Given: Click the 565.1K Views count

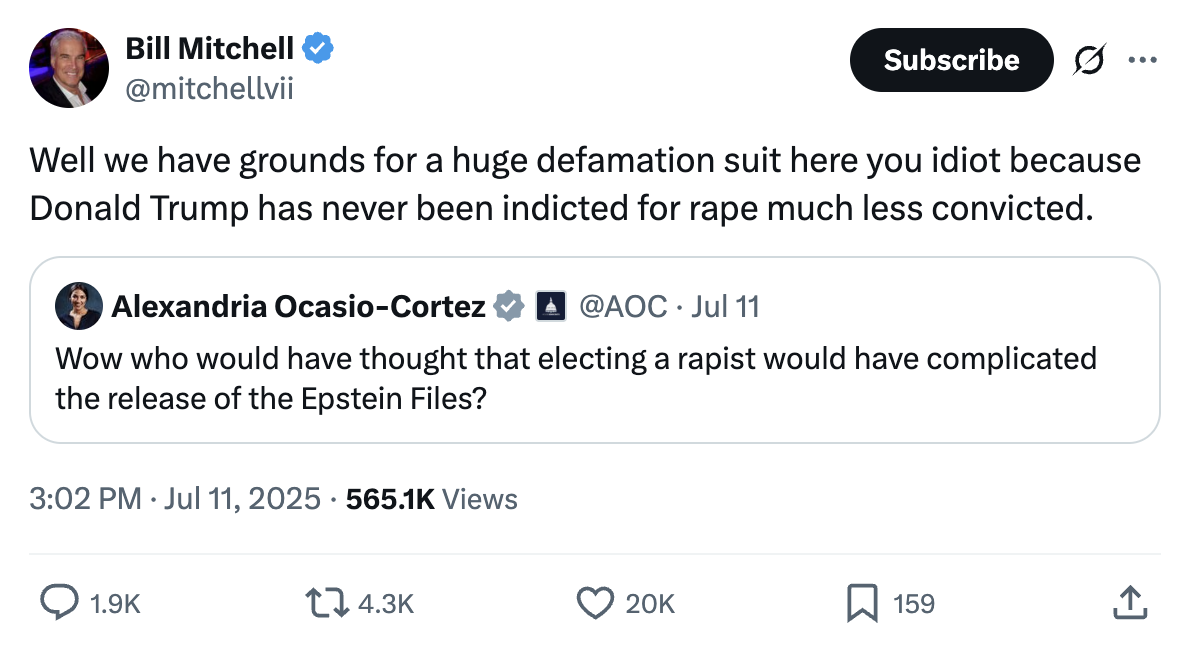Looking at the screenshot, I should [x=431, y=498].
